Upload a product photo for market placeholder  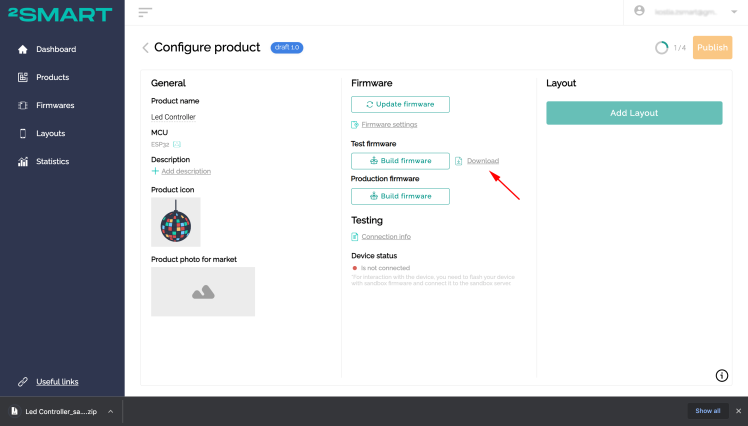point(203,291)
